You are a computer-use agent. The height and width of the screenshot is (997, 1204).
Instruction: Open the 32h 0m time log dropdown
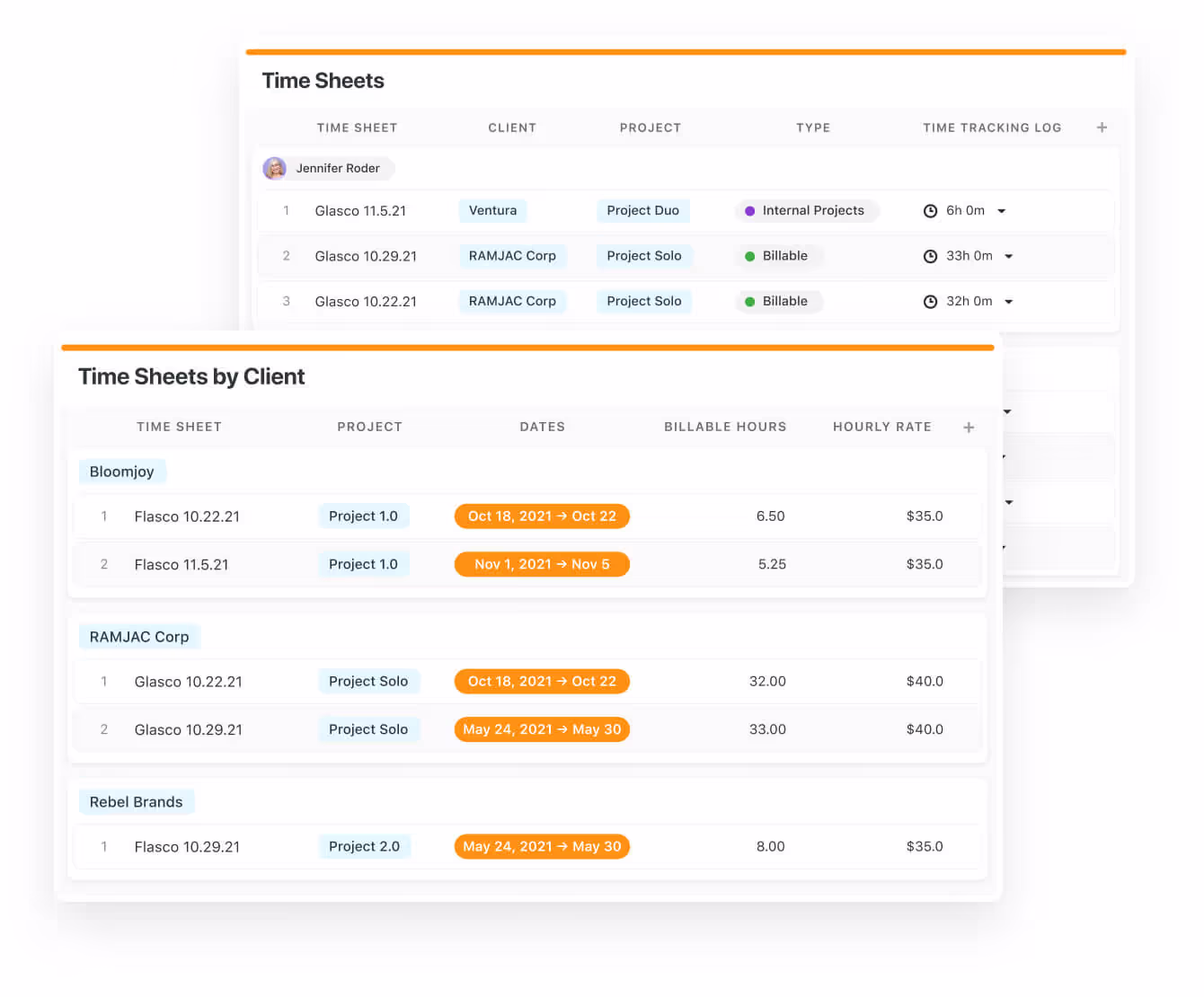[1009, 302]
